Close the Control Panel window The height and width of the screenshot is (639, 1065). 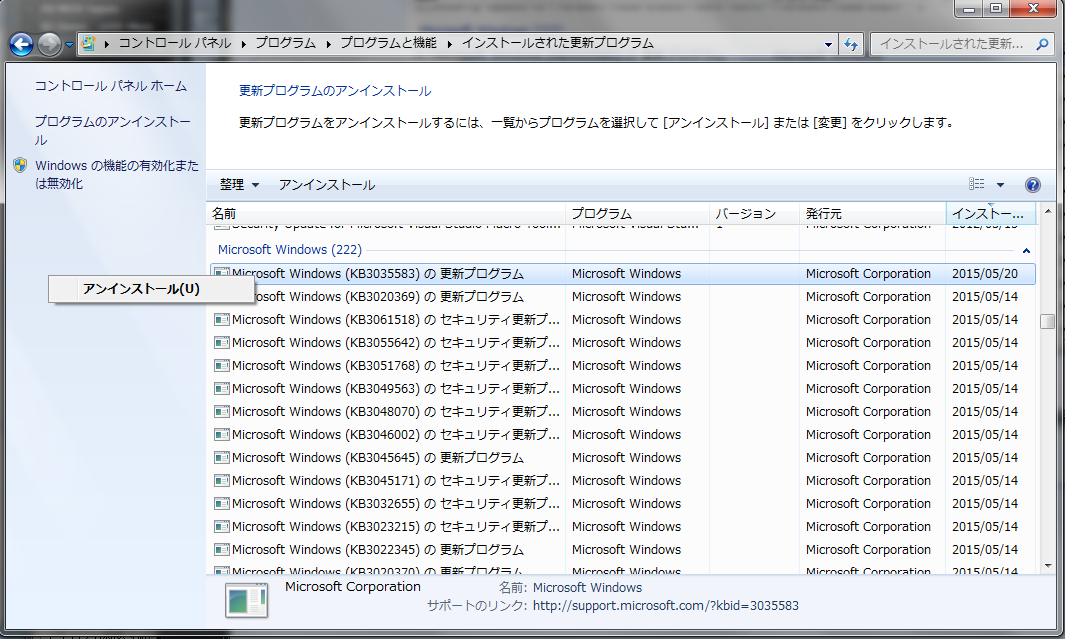[x=1032, y=9]
